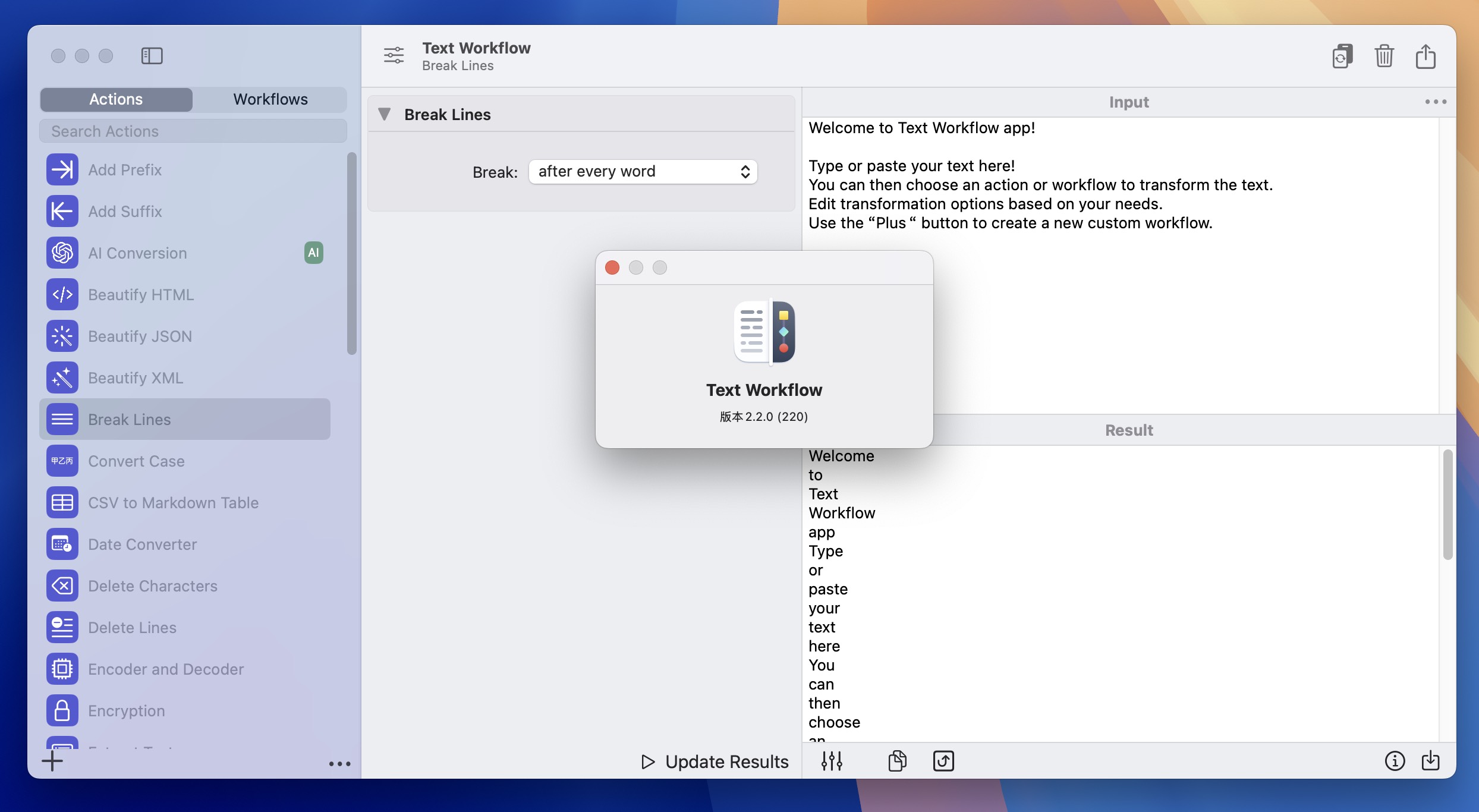This screenshot has width=1479, height=812.
Task: Select the Delete Lines action icon
Action: (x=62, y=627)
